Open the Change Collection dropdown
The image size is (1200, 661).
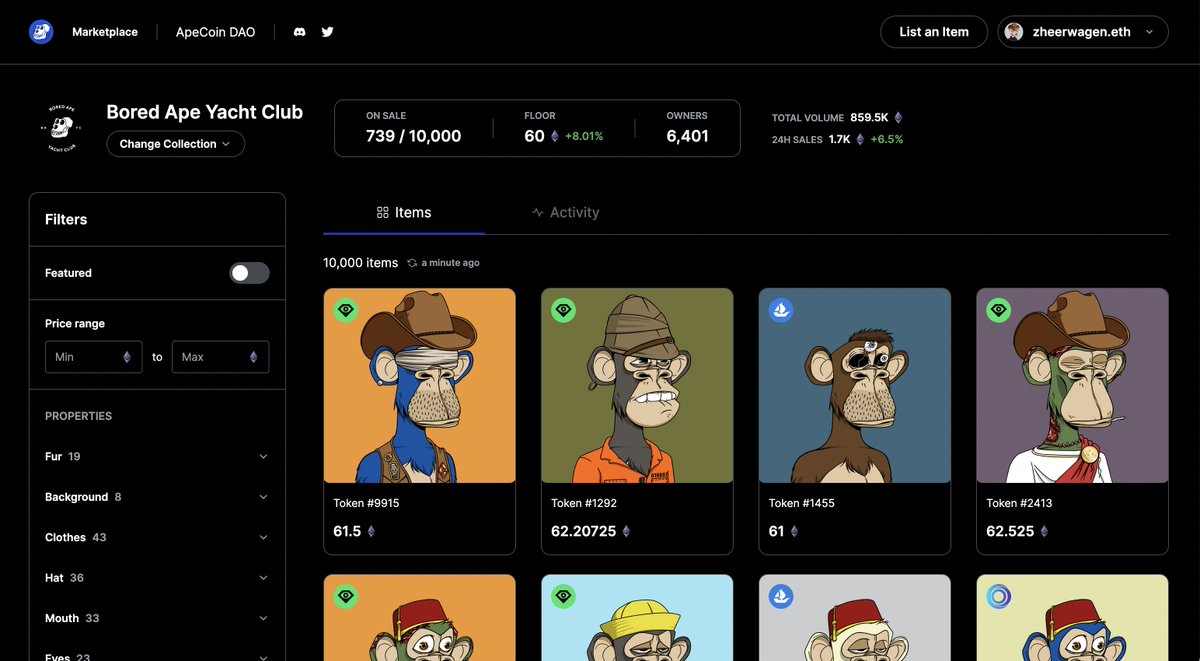coord(175,144)
